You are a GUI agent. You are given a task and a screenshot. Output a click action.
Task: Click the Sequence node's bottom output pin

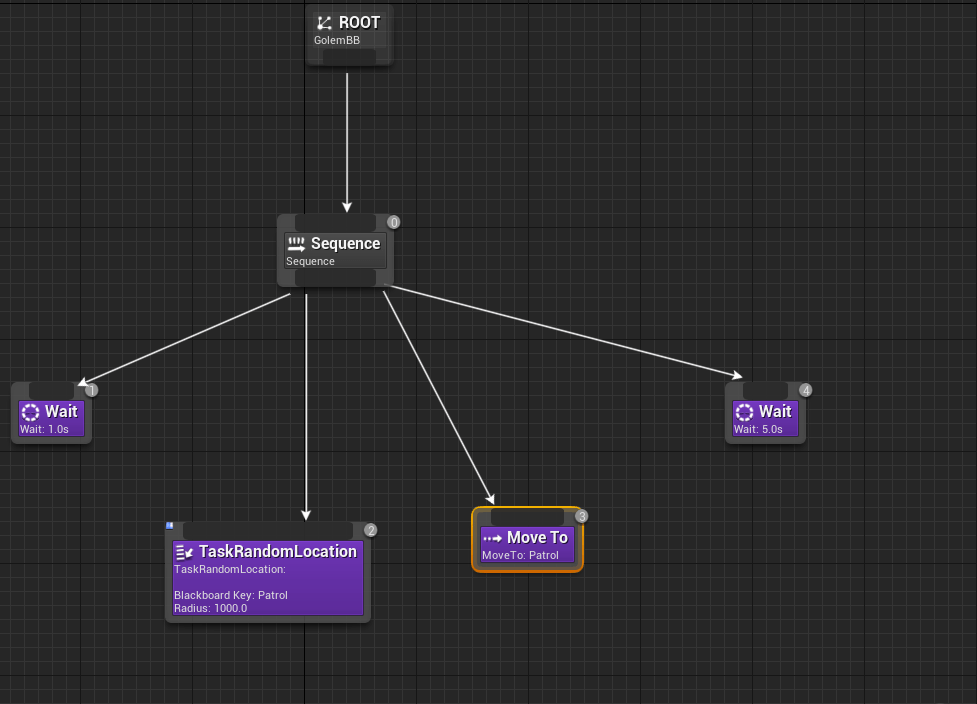click(x=335, y=277)
